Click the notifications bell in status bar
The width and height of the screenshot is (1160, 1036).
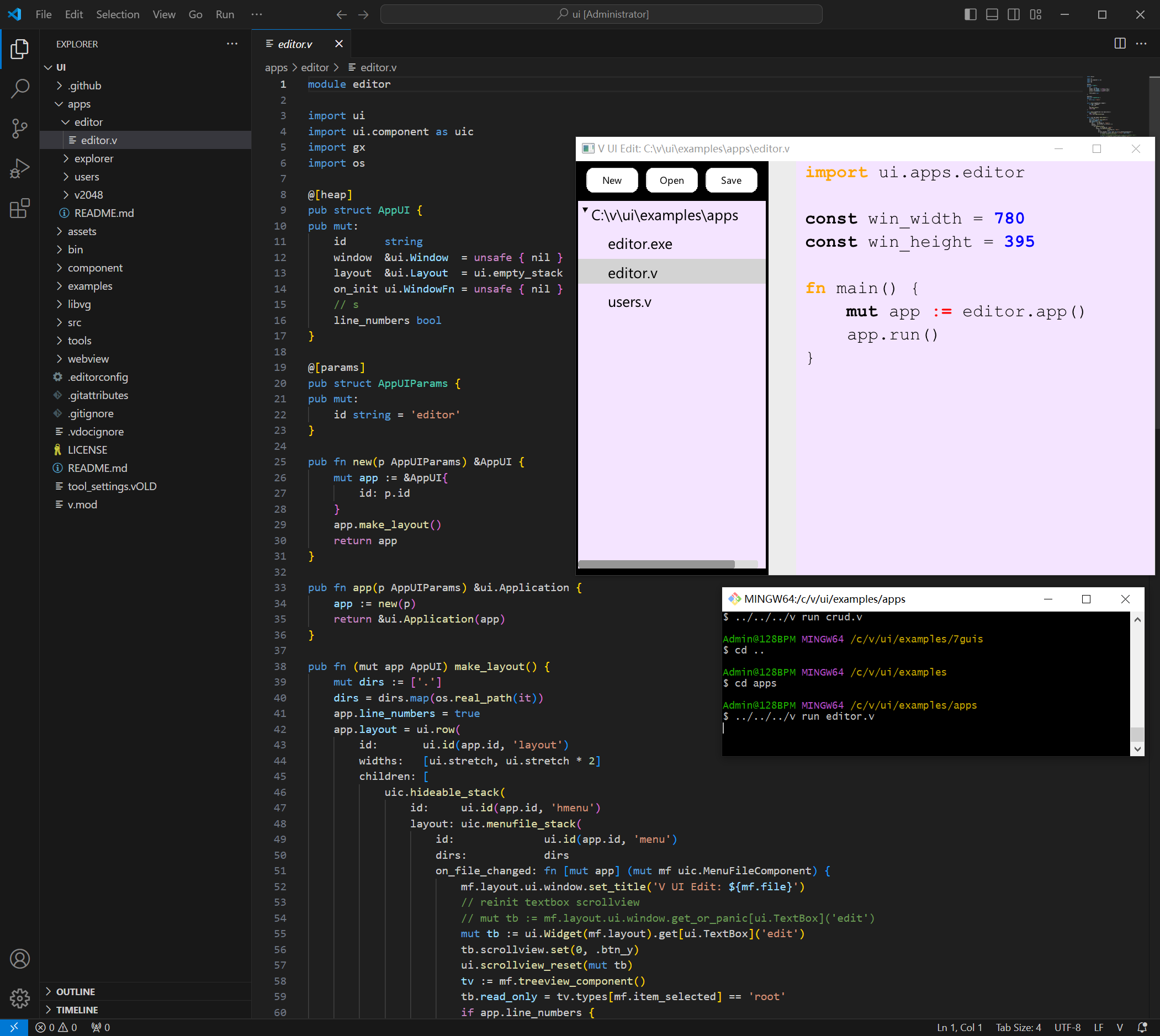(x=1141, y=1027)
